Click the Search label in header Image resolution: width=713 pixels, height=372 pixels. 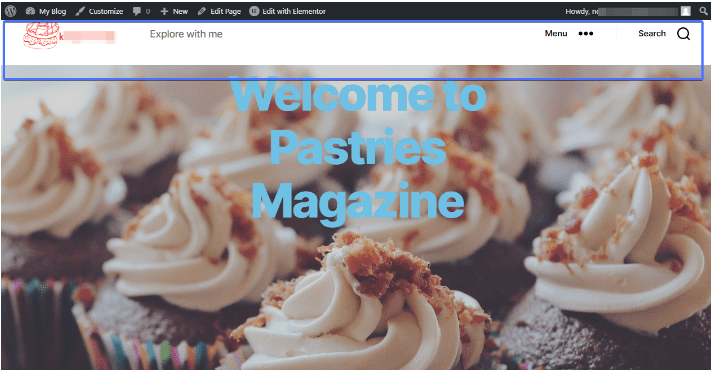coord(652,33)
